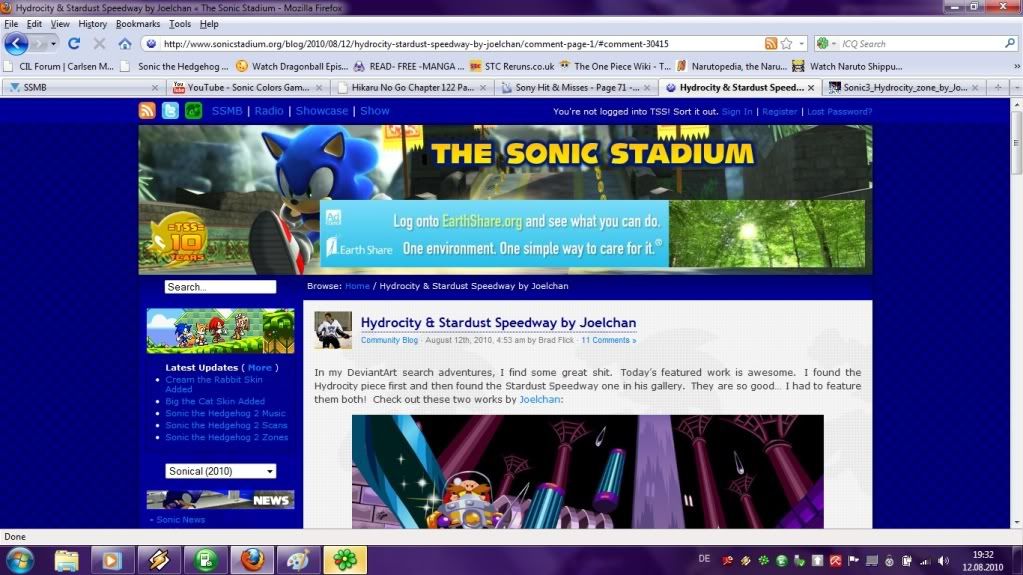Go to the home page icon
The width and height of the screenshot is (1023, 575).
[x=125, y=44]
